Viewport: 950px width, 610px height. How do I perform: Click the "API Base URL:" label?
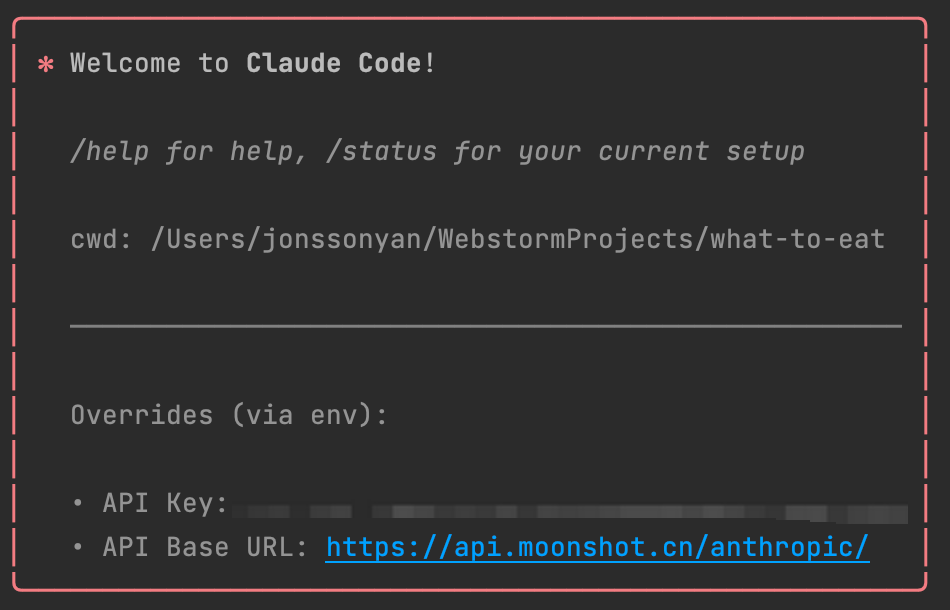(x=206, y=548)
